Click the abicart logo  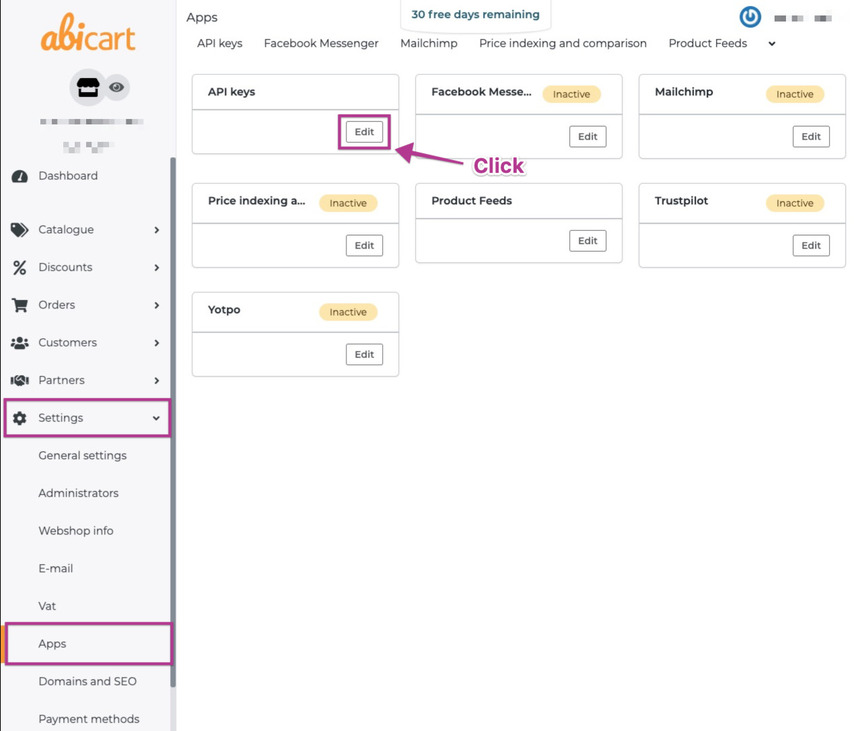pos(87,37)
